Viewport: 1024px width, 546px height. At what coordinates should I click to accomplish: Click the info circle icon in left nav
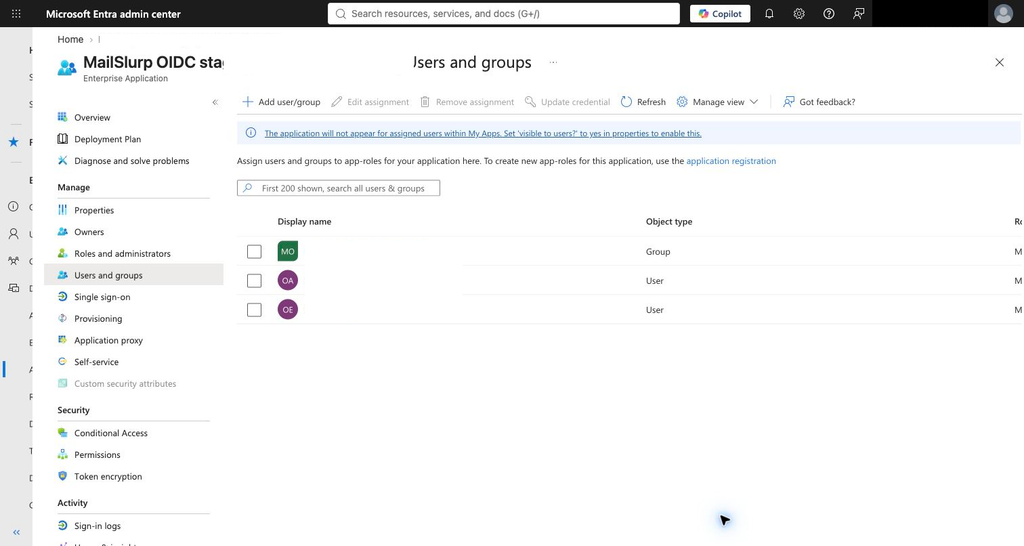pos(13,206)
